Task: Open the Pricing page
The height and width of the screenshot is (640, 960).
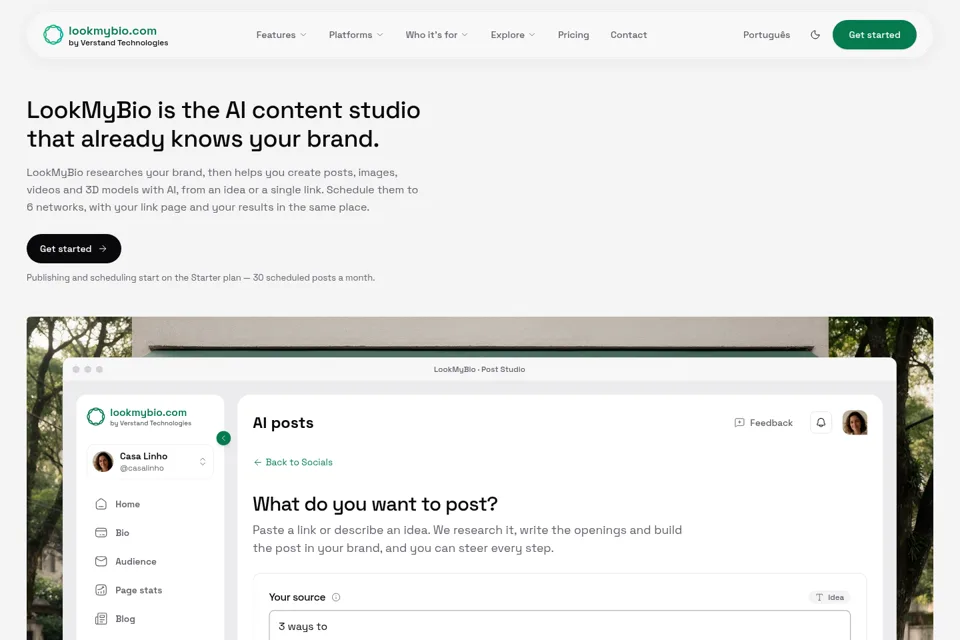Action: [573, 35]
